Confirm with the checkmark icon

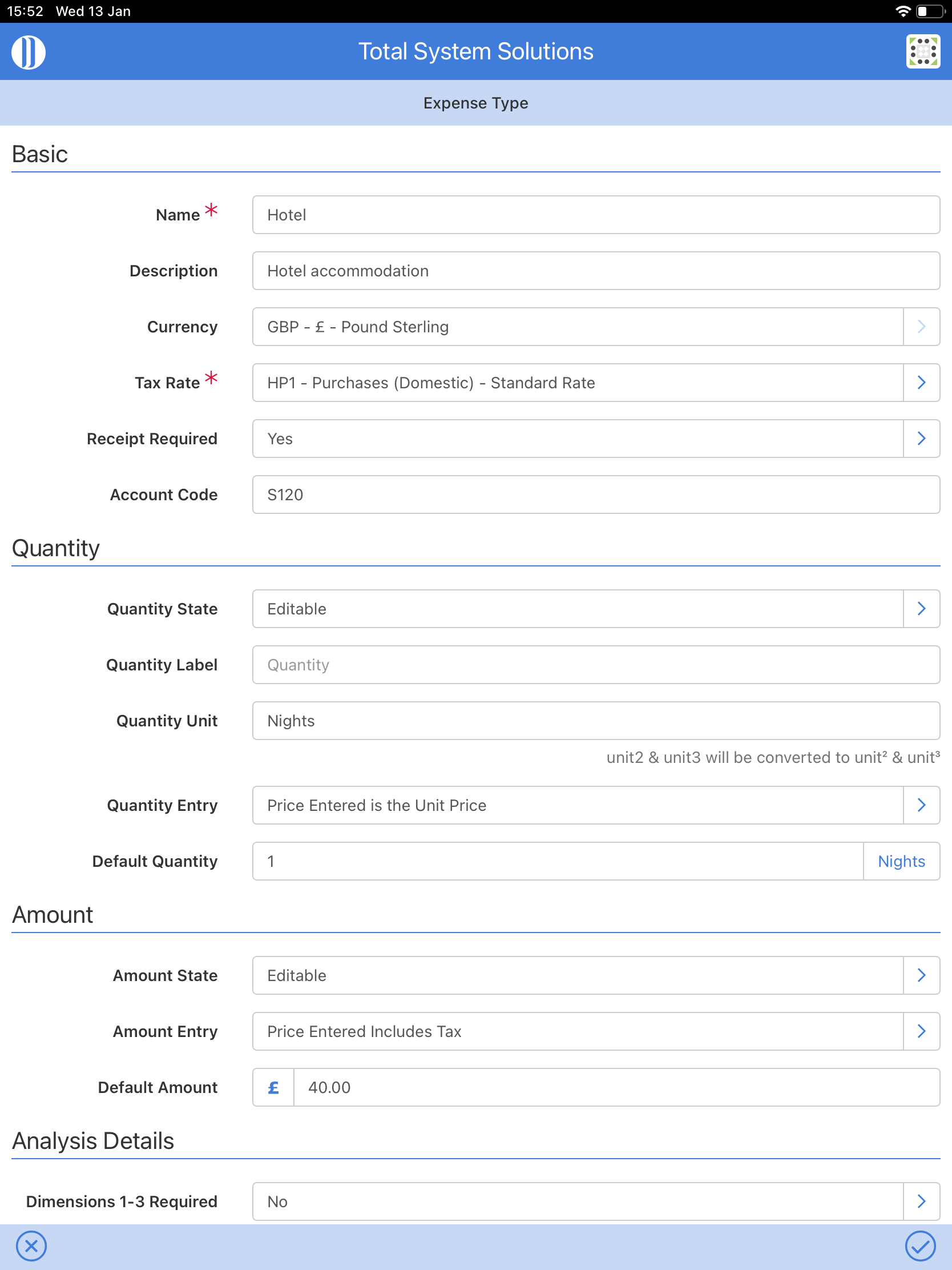pyautogui.click(x=921, y=1246)
